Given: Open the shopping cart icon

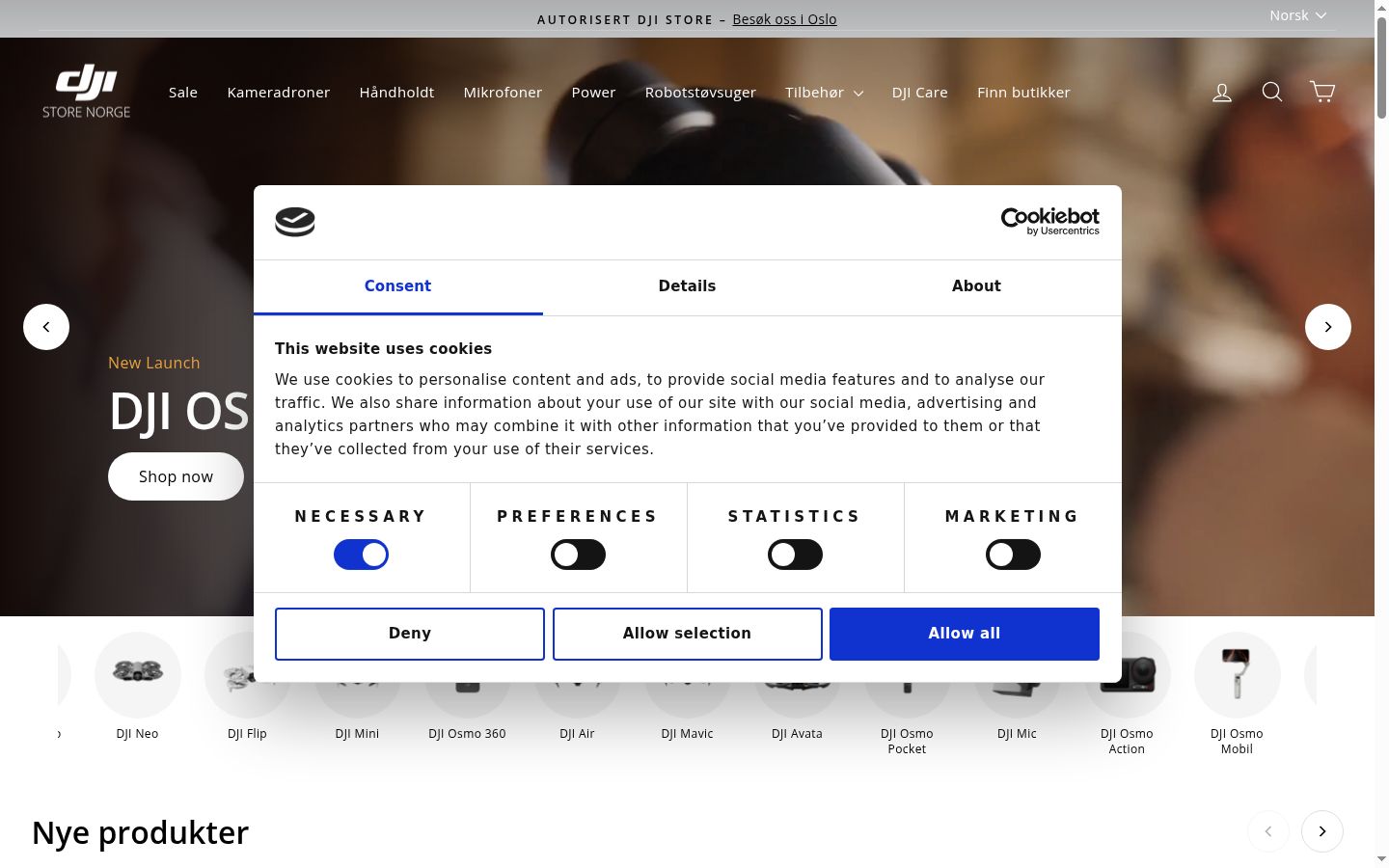Looking at the screenshot, I should (x=1322, y=93).
